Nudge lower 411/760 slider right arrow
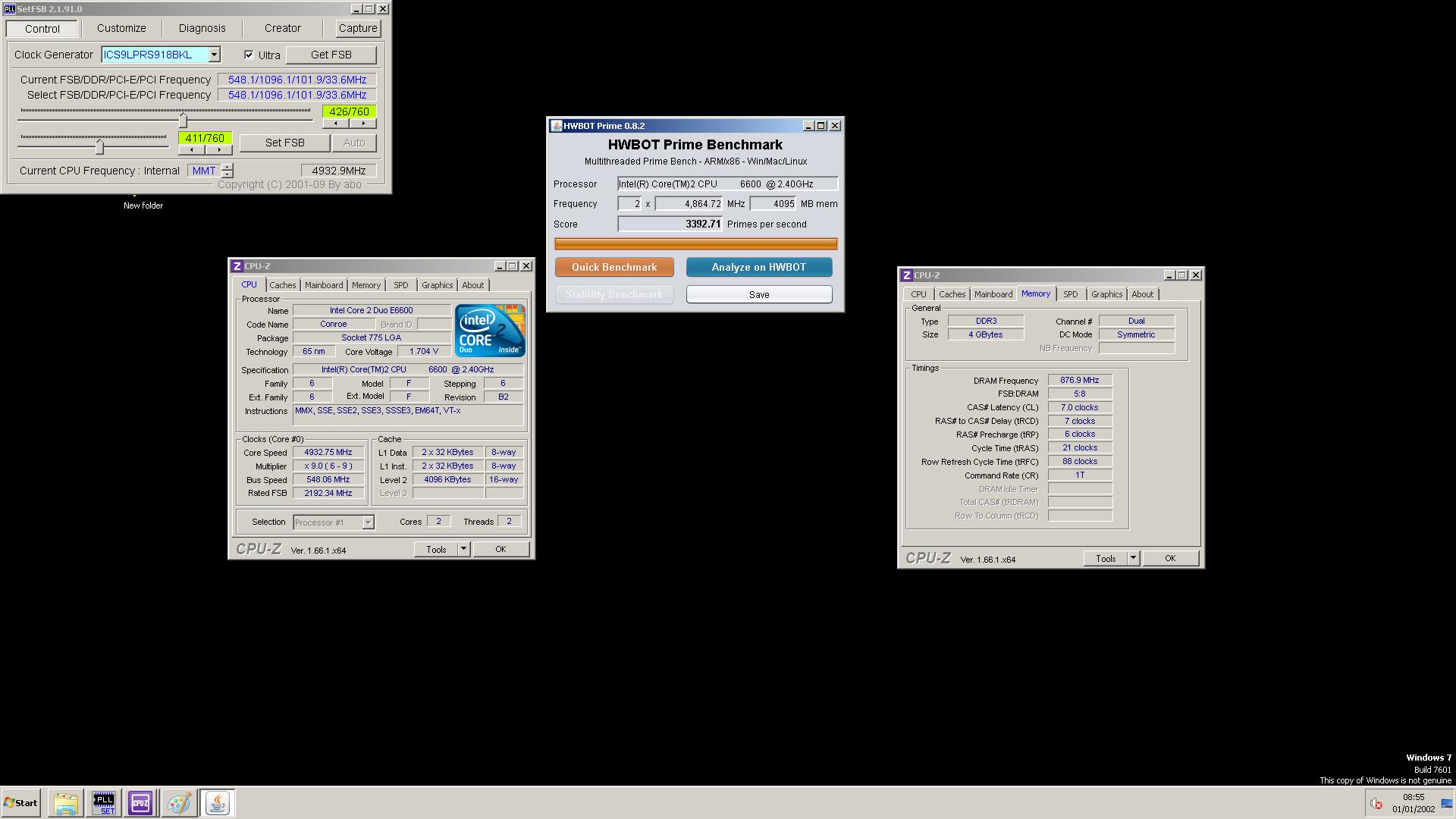The width and height of the screenshot is (1456, 819). 218,149
